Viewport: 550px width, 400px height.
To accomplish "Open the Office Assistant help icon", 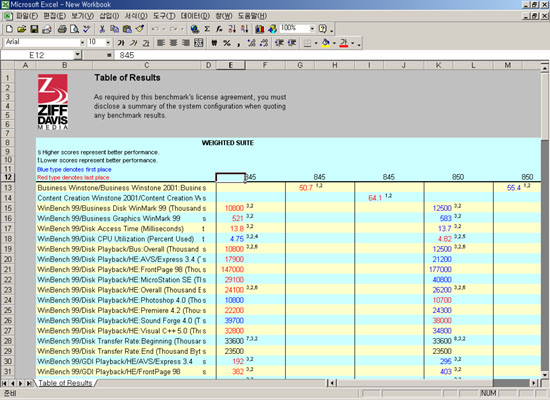I will coord(323,29).
